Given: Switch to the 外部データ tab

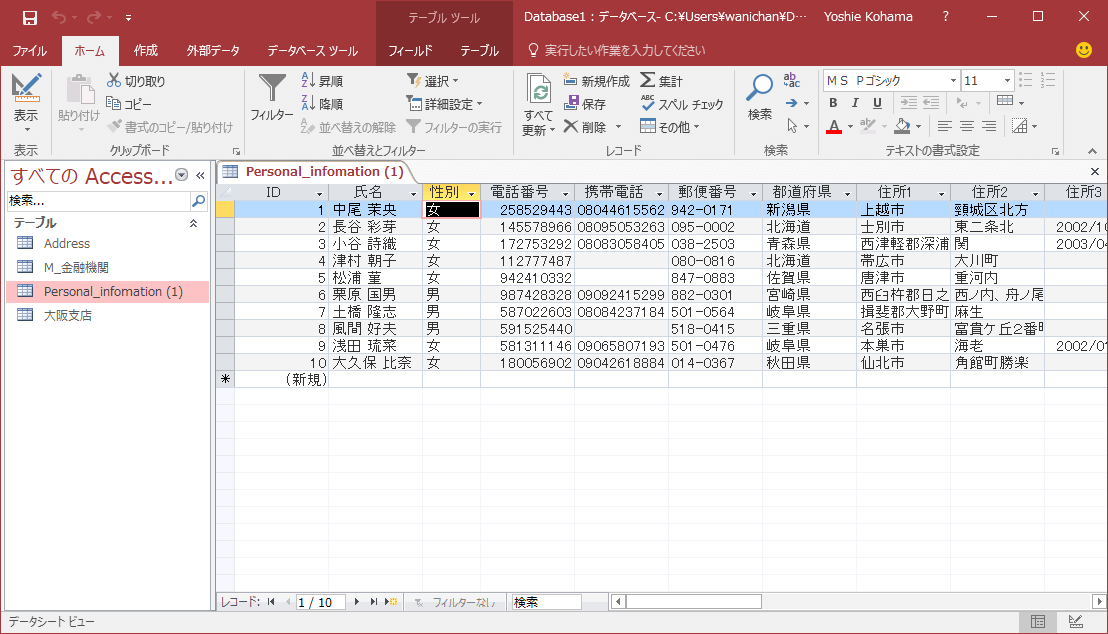Looking at the screenshot, I should coord(213,51).
